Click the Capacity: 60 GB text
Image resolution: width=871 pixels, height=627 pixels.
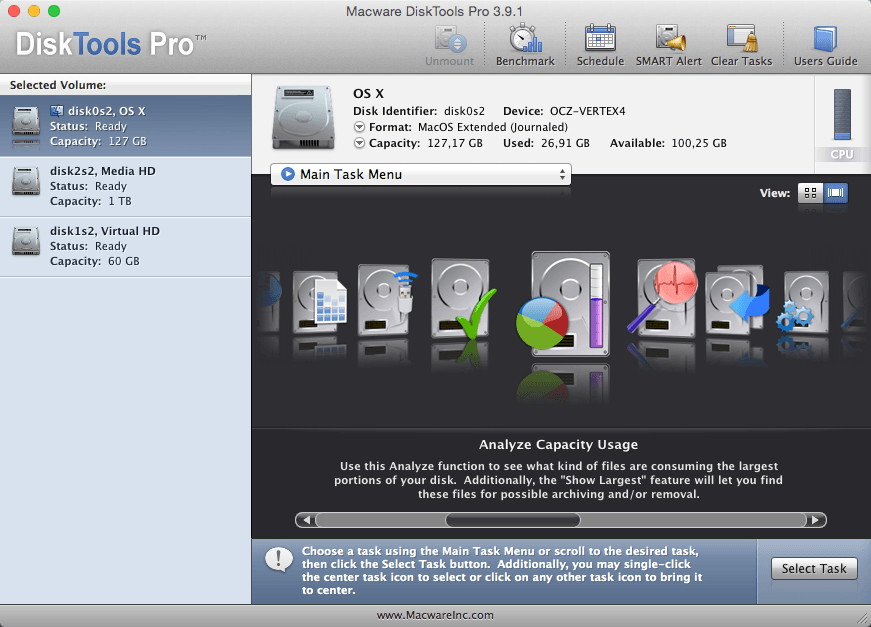94,261
